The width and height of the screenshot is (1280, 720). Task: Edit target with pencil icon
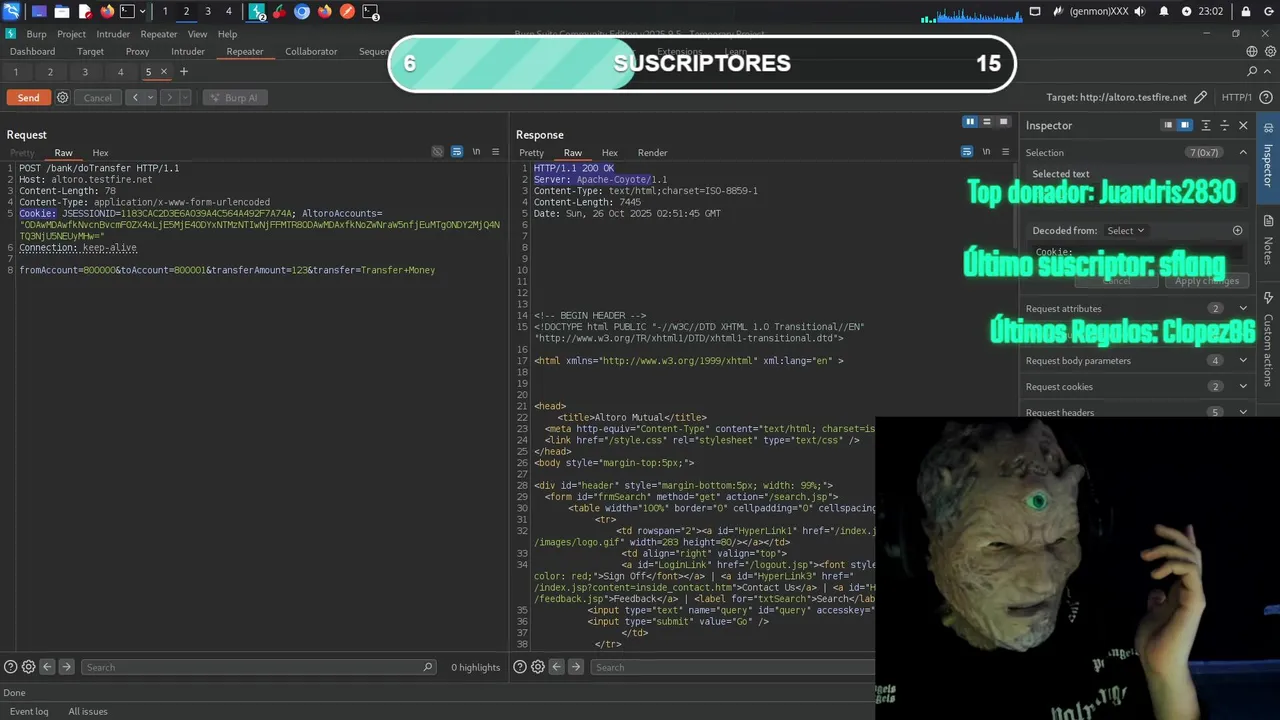(1201, 98)
